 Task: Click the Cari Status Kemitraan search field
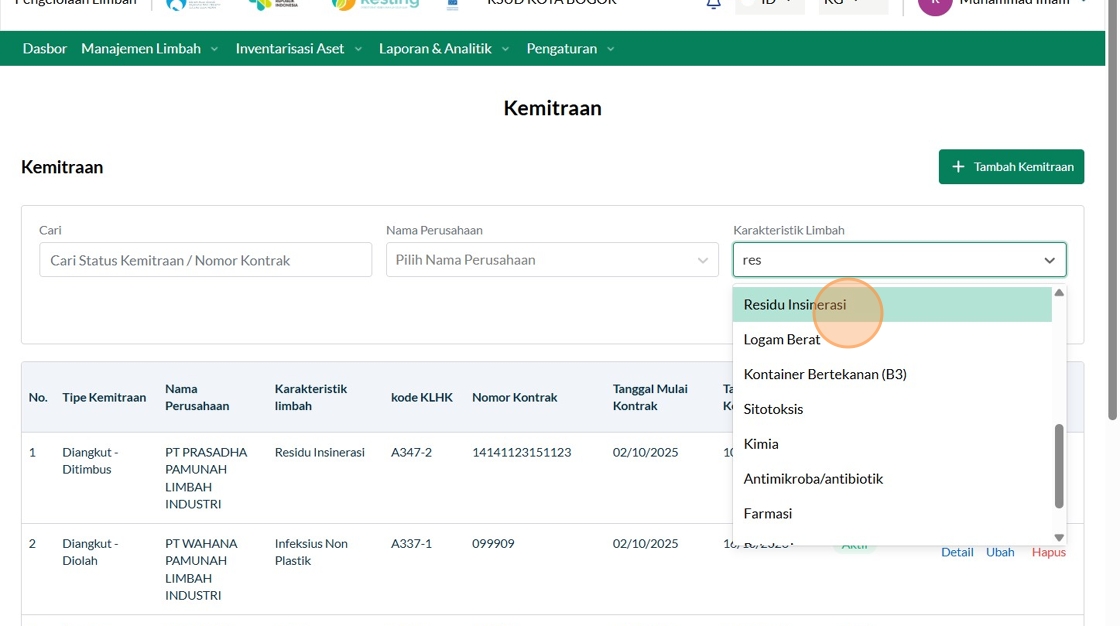pyautogui.click(x=205, y=260)
